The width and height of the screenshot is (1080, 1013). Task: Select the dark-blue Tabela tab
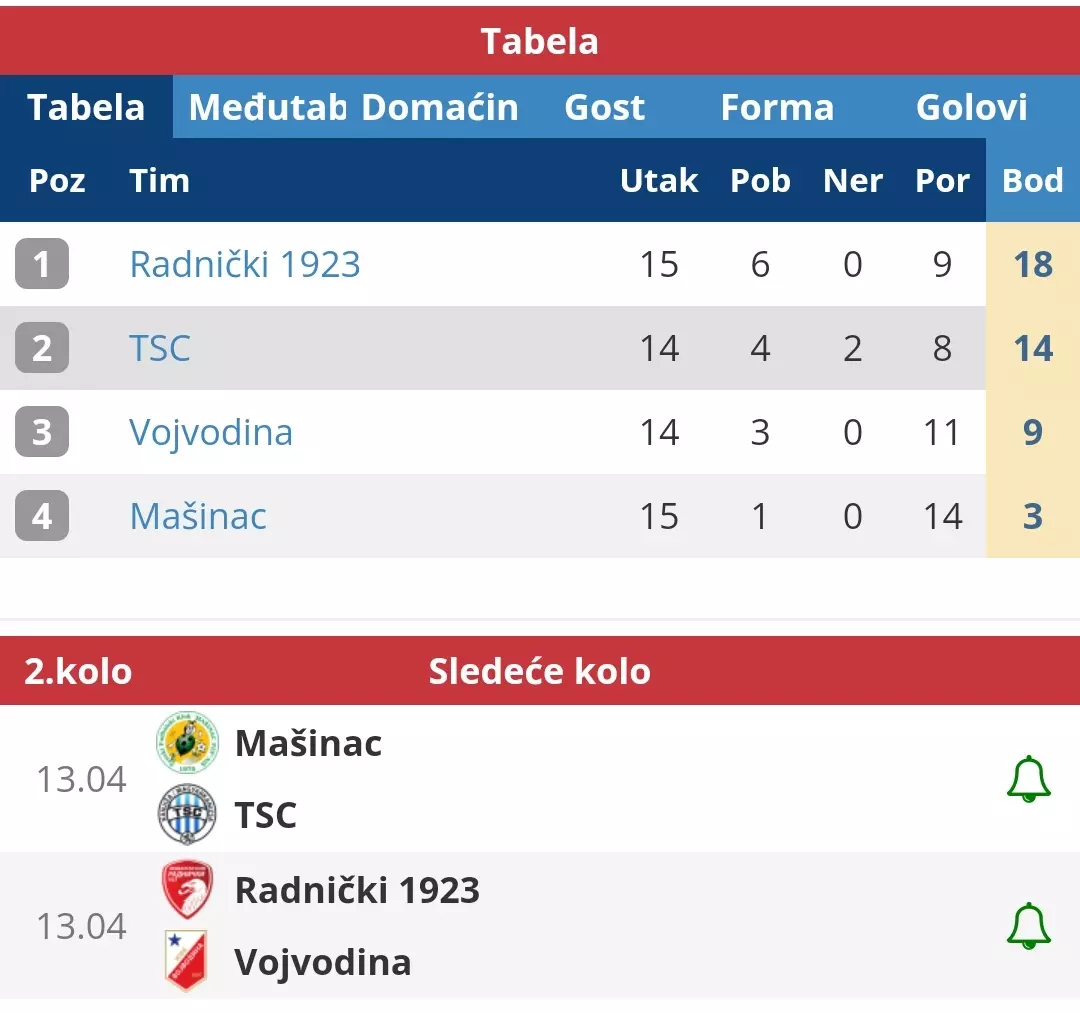tap(86, 107)
